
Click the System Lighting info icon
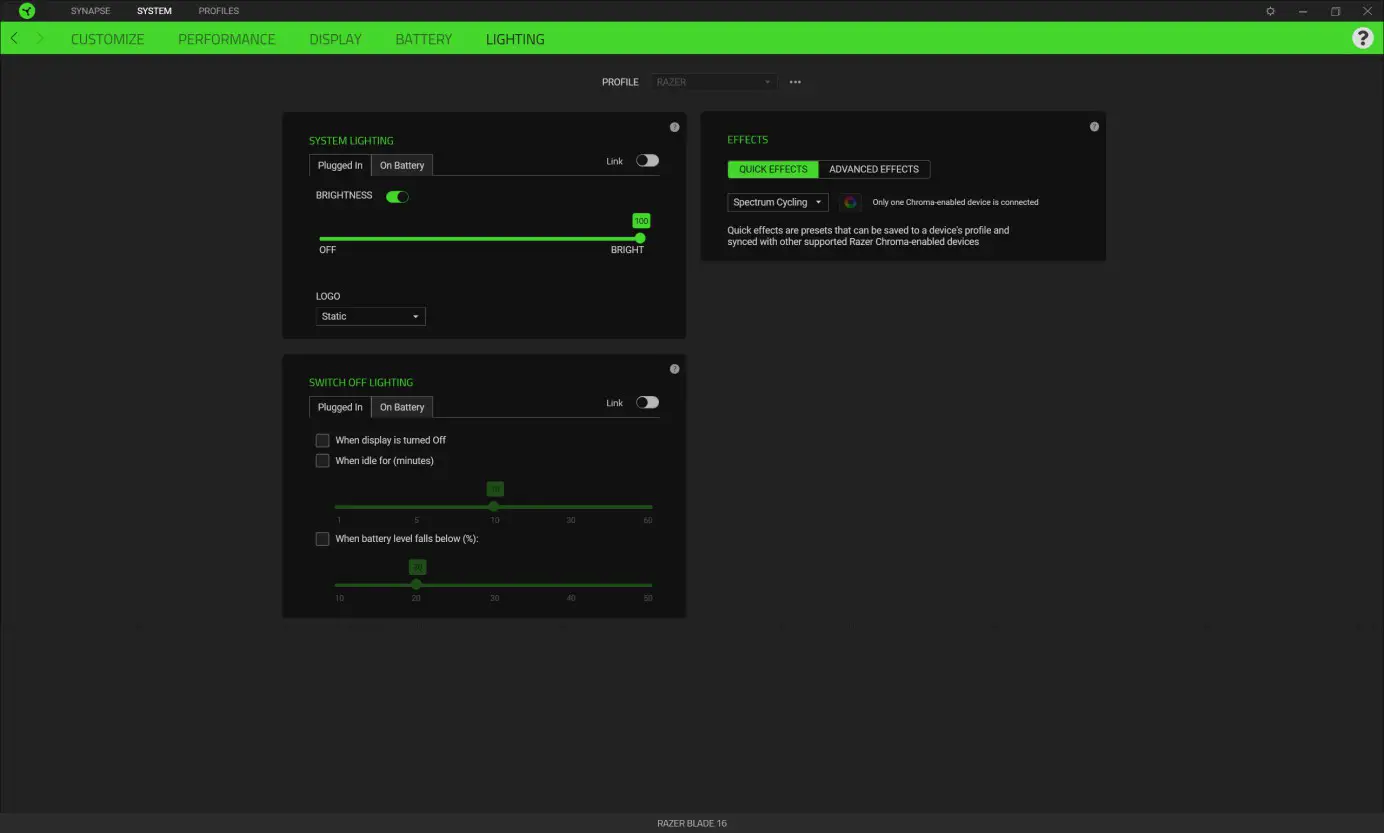coord(674,127)
